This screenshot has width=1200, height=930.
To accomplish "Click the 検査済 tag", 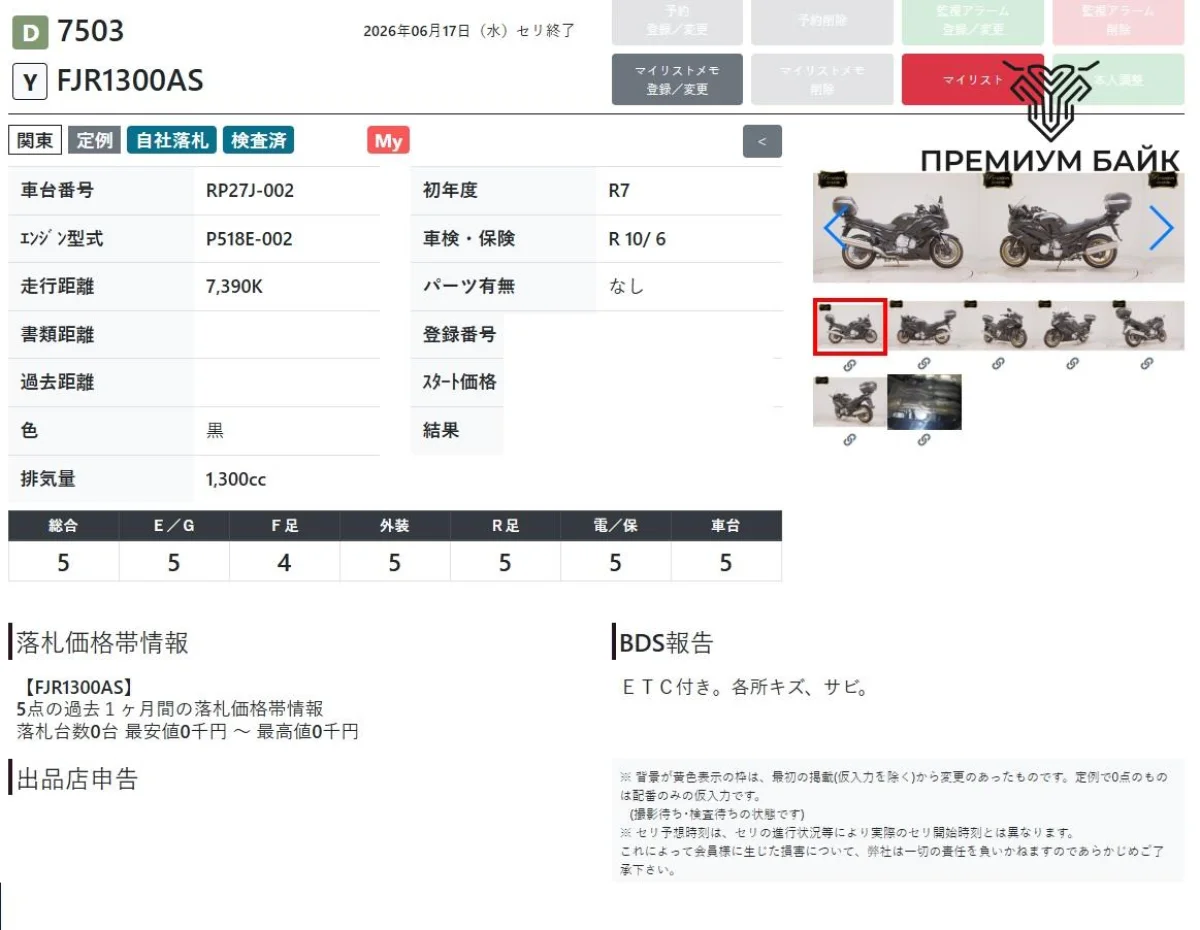I will 259,141.
